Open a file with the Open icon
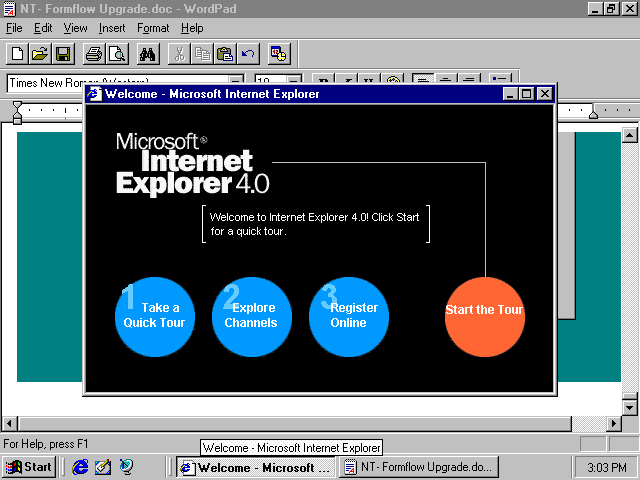Image resolution: width=640 pixels, height=480 pixels. pyautogui.click(x=40, y=54)
